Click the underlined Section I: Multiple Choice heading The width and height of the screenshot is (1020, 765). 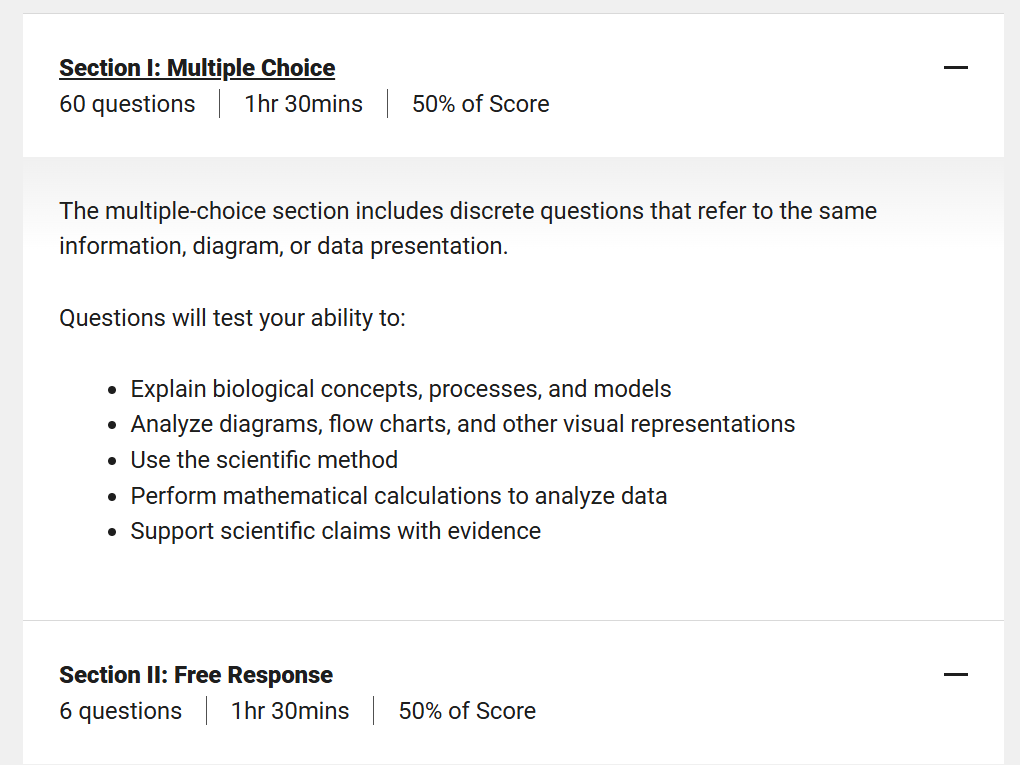click(x=197, y=68)
